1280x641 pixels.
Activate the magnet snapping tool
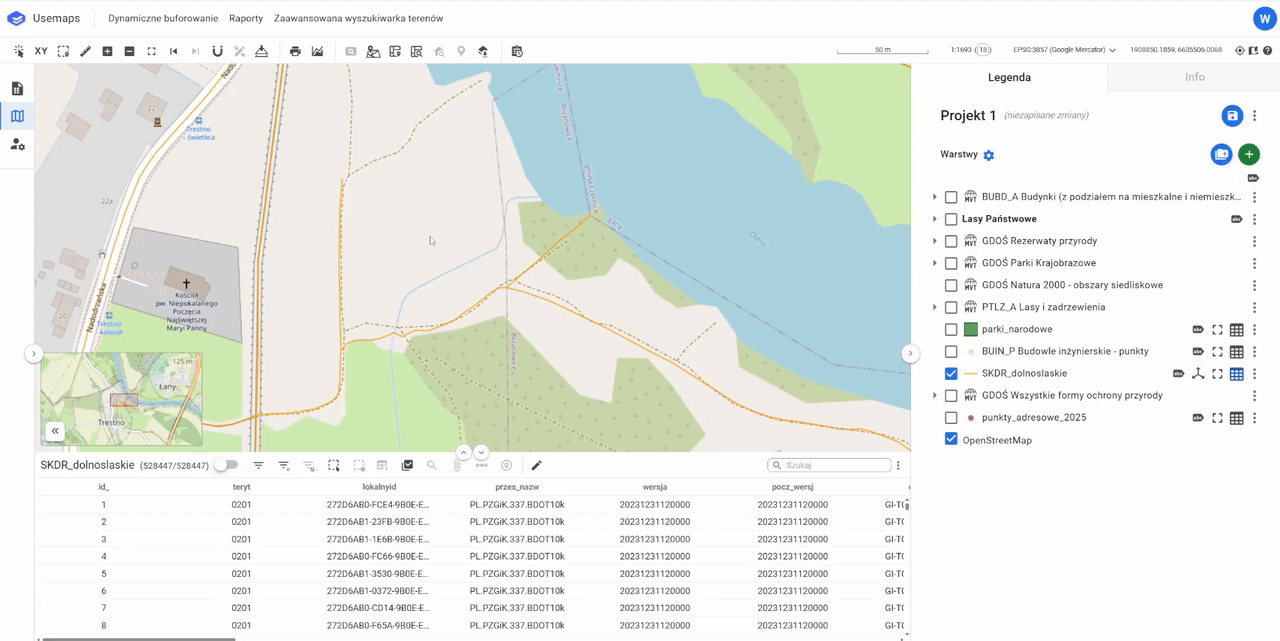(217, 51)
